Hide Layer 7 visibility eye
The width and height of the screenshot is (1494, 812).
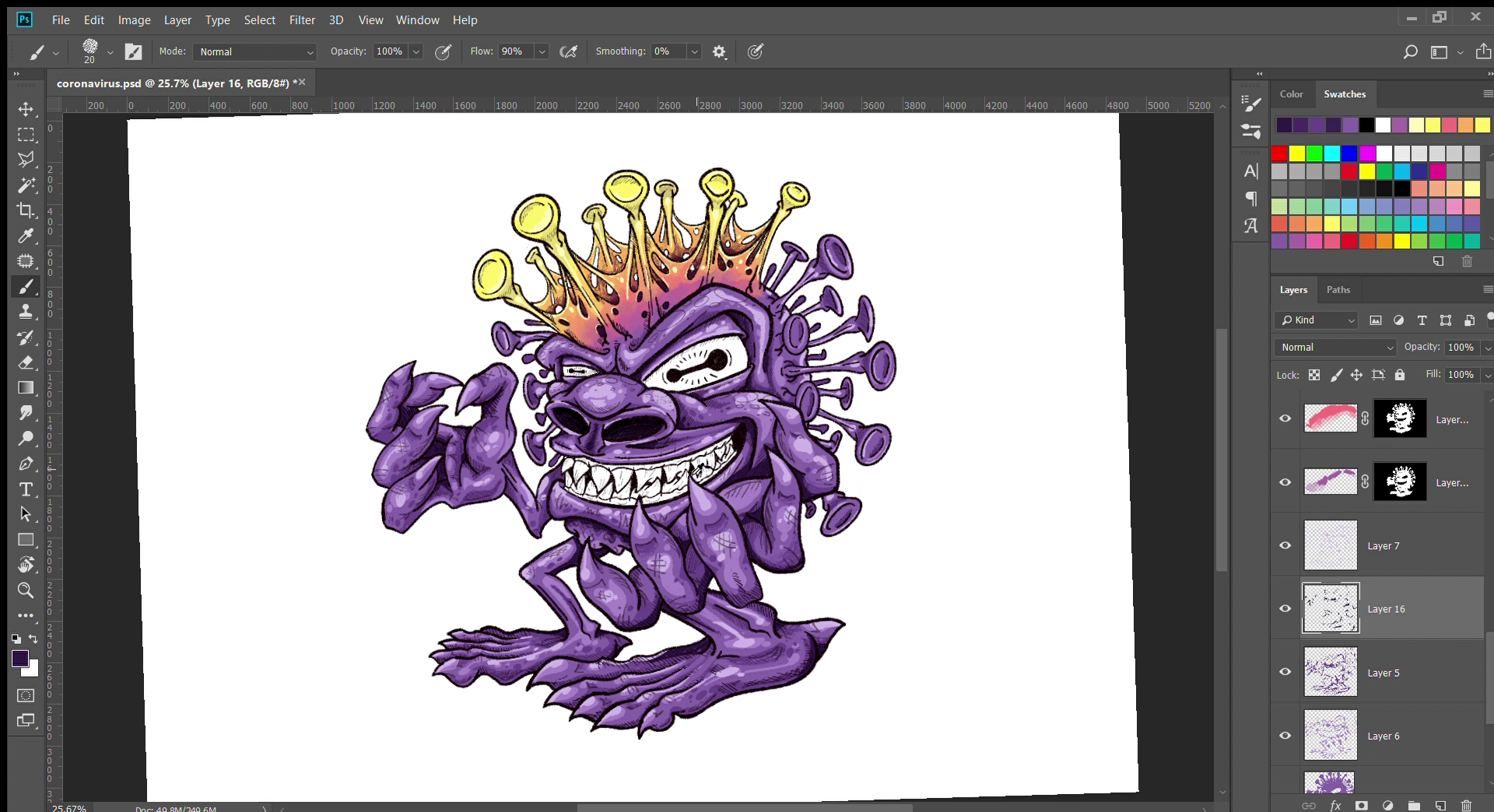[1285, 545]
